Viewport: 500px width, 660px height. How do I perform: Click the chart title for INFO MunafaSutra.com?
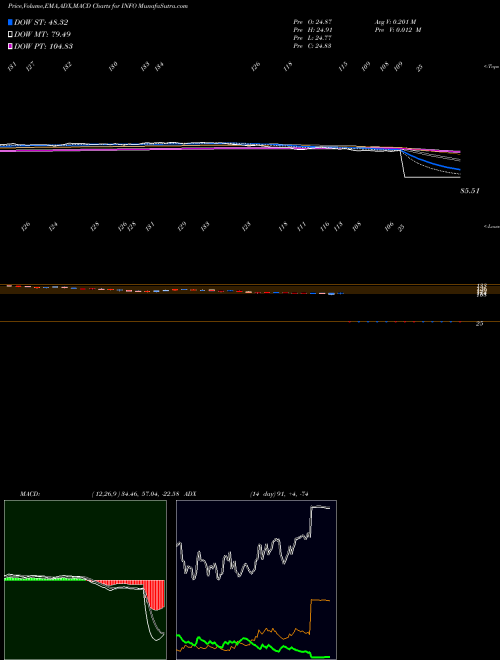click(x=98, y=6)
